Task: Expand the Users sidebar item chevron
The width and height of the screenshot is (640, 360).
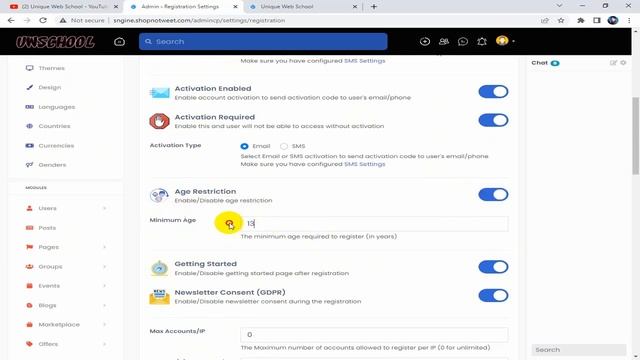Action: [104, 208]
